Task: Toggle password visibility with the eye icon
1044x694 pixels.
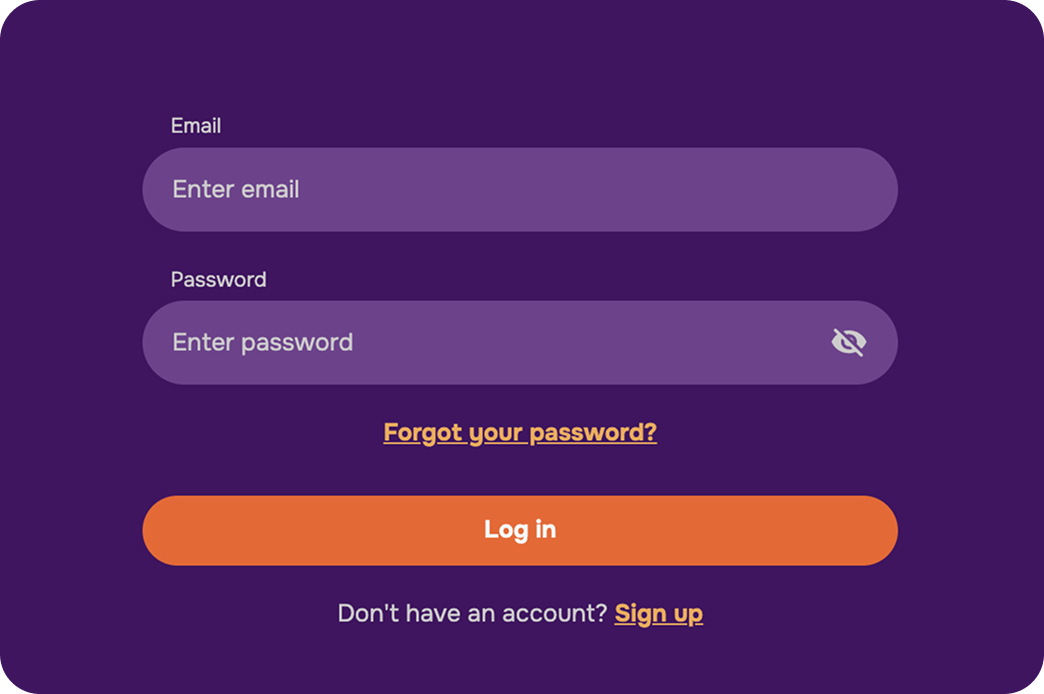Action: (848, 342)
